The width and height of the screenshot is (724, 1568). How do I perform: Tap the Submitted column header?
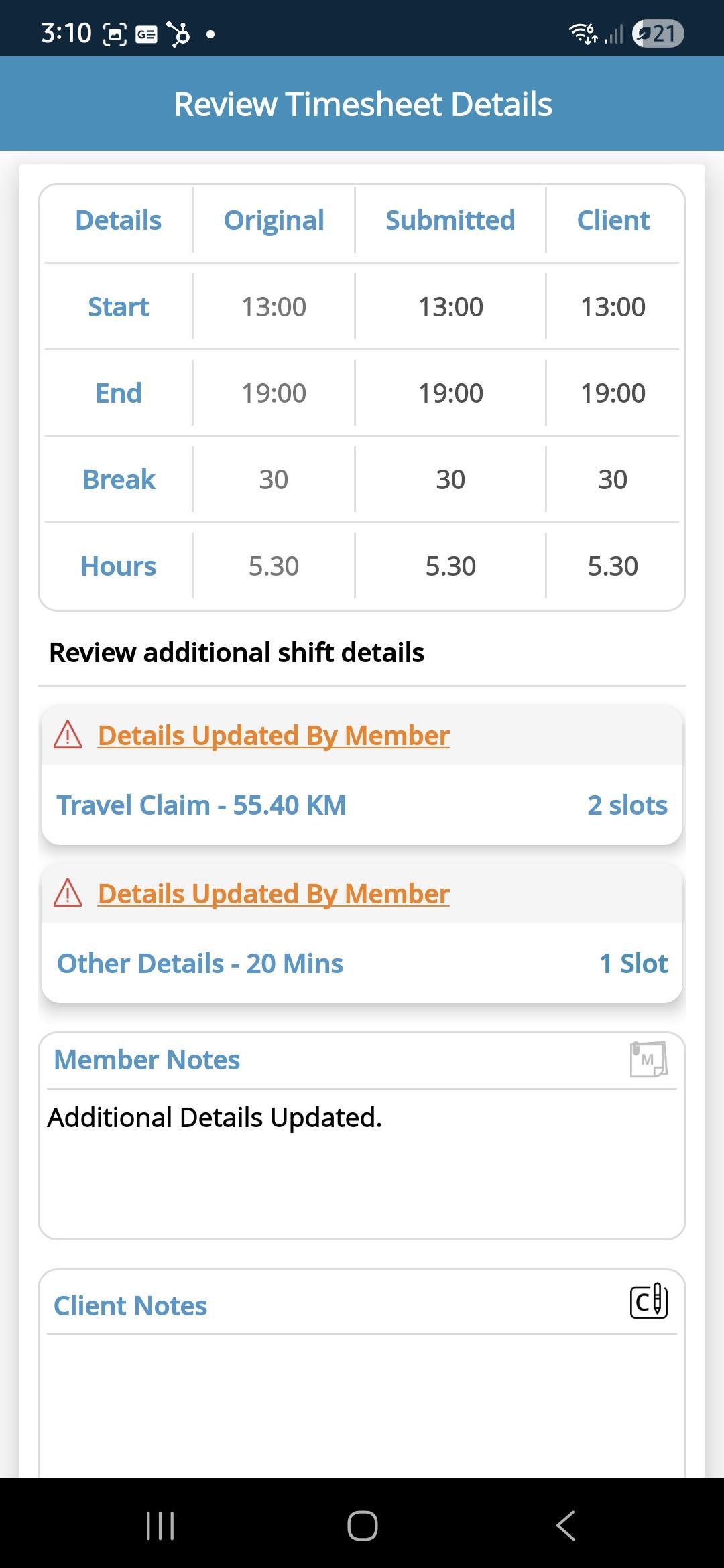[450, 220]
